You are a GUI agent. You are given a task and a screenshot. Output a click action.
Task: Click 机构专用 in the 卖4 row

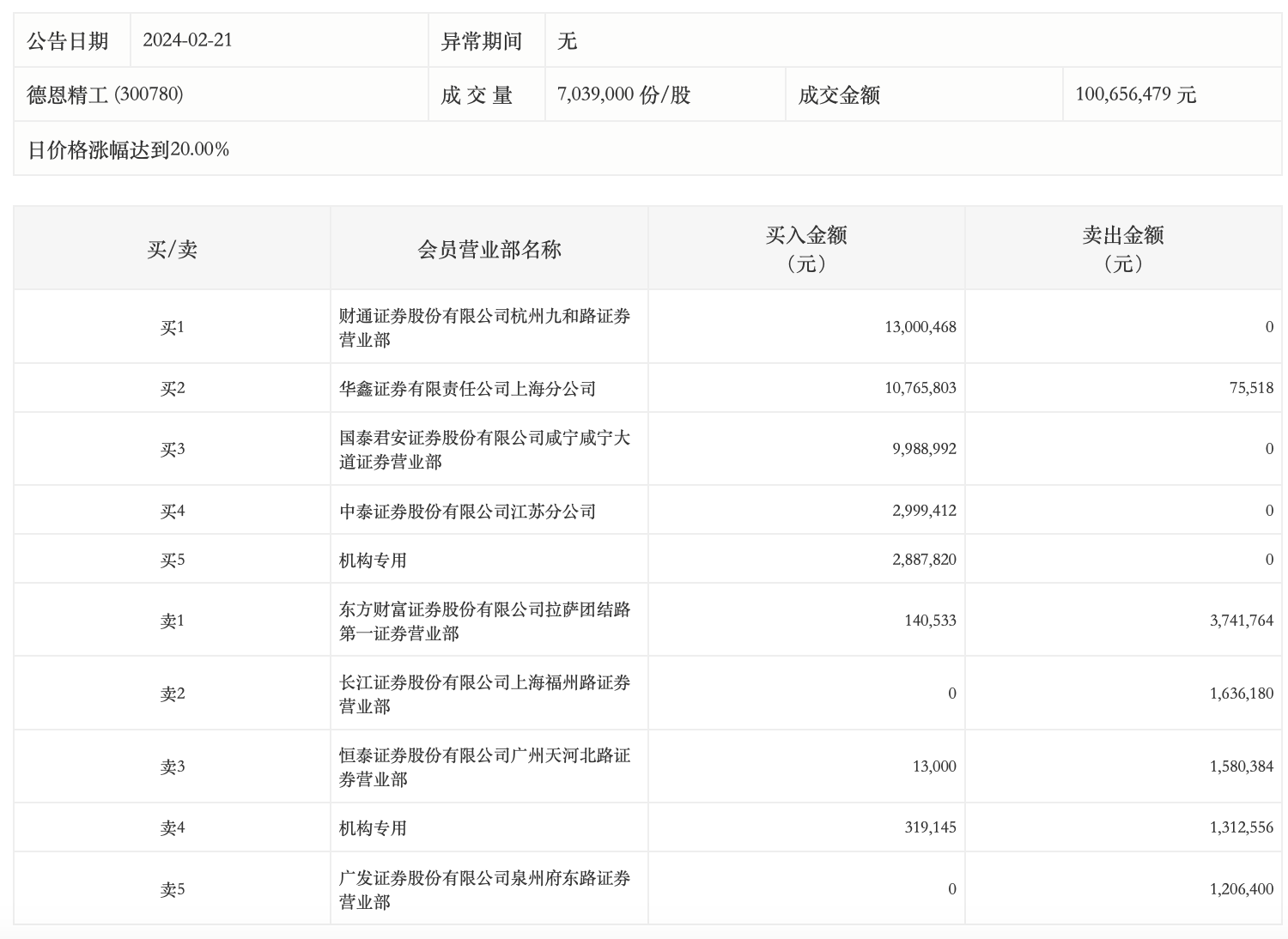[x=373, y=827]
